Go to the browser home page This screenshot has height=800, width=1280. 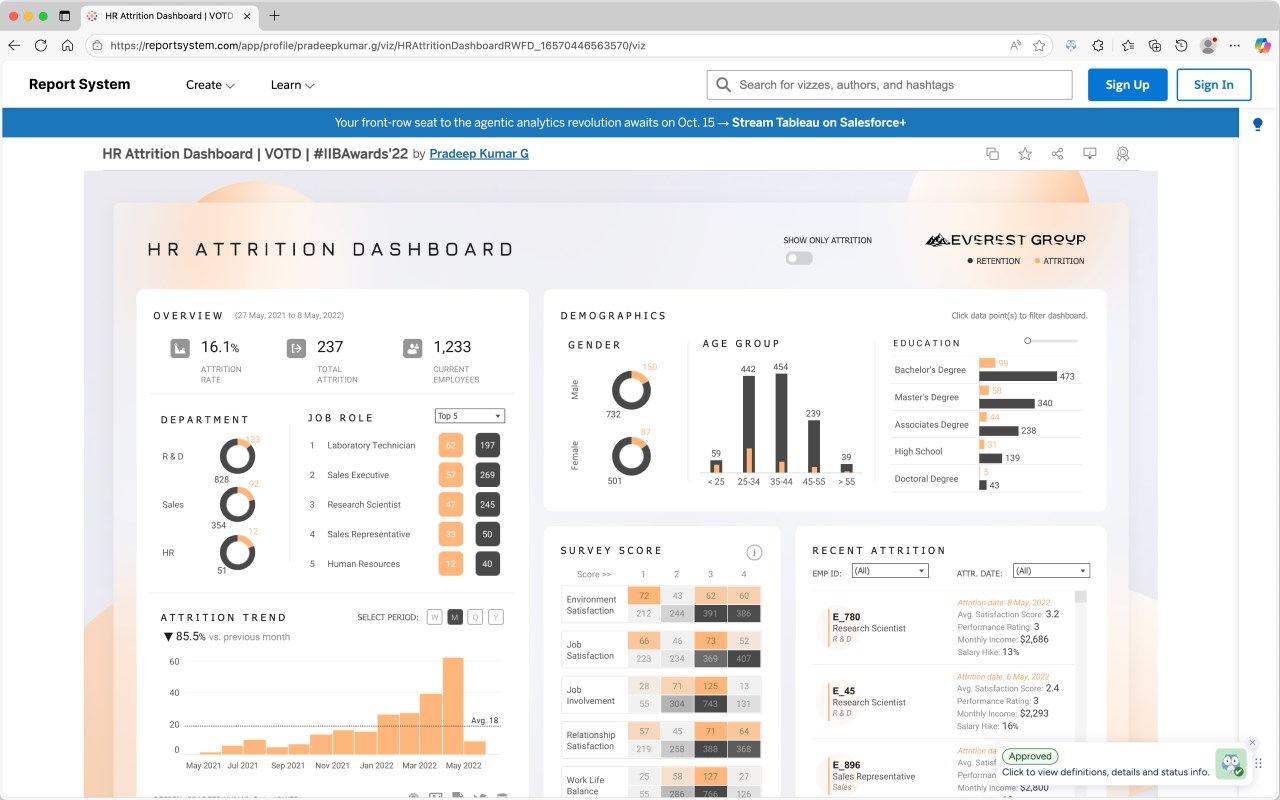coord(68,45)
